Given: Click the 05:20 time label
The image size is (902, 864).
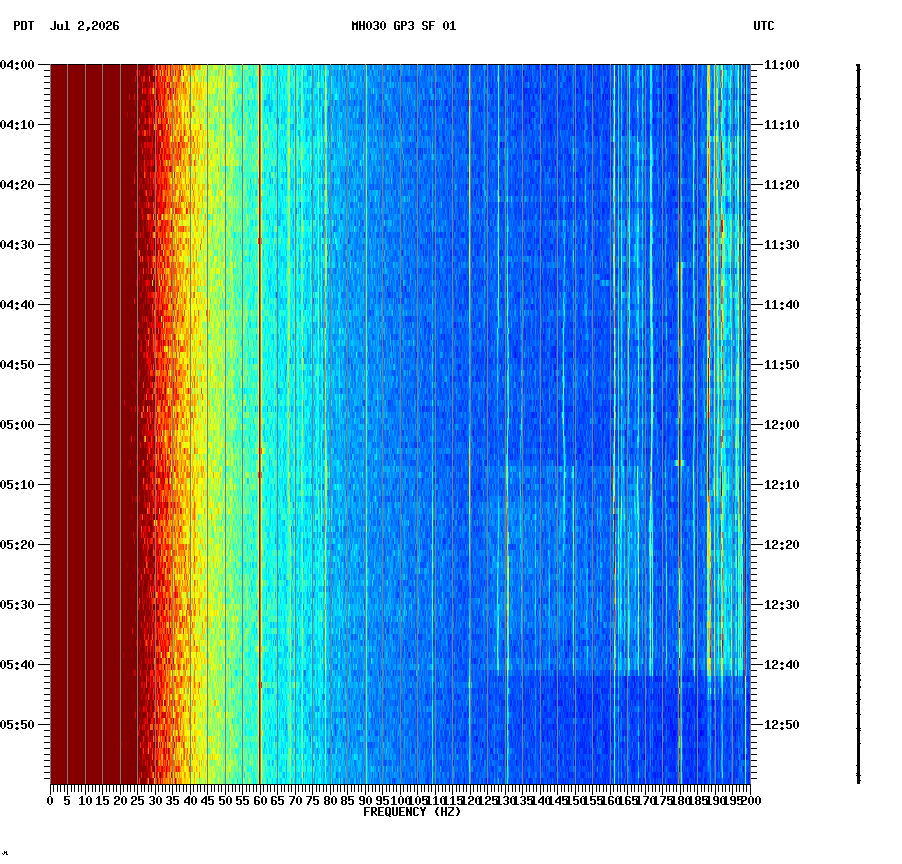Looking at the screenshot, I should (x=17, y=544).
